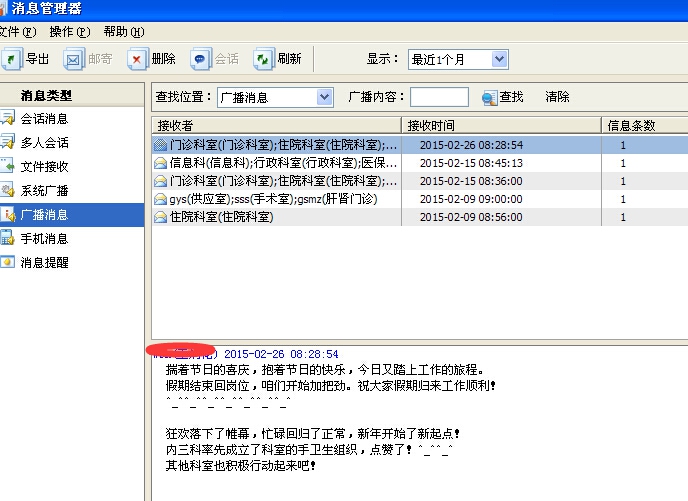Click the 清除 clear button
This screenshot has height=501, width=688.
pos(557,97)
